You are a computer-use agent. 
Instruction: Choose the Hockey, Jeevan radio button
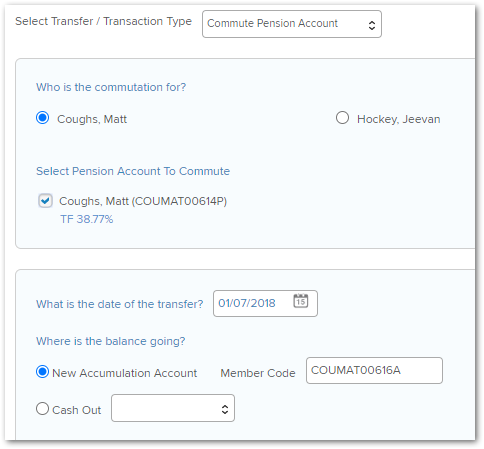(342, 118)
